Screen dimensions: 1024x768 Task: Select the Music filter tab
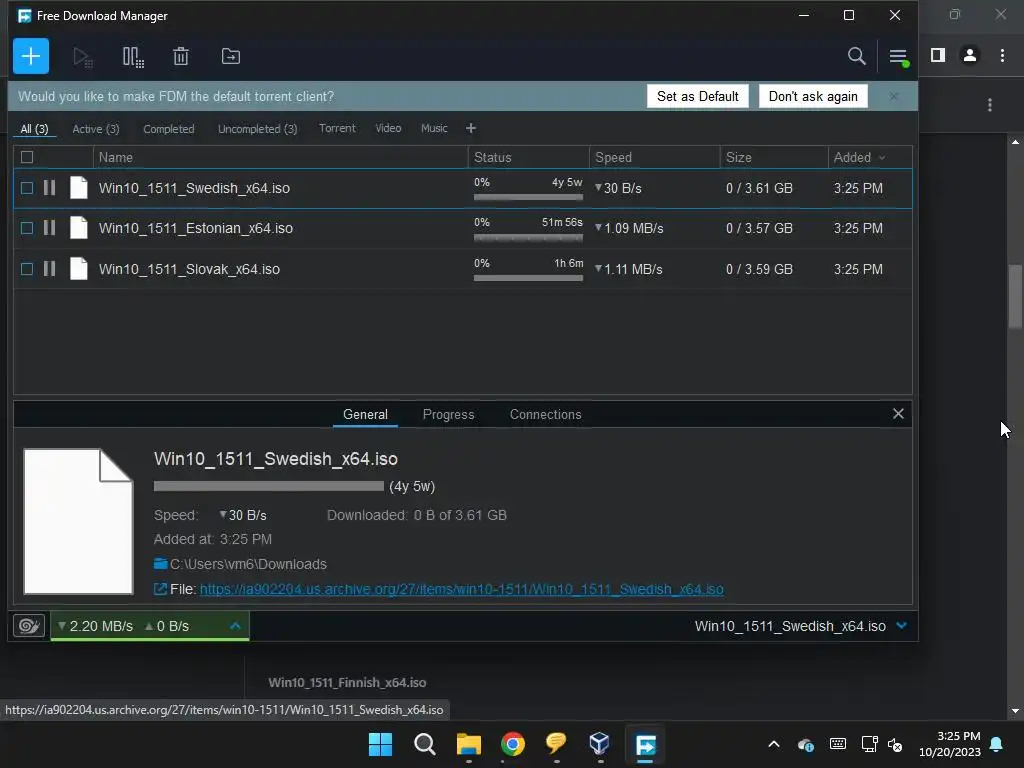(x=434, y=128)
